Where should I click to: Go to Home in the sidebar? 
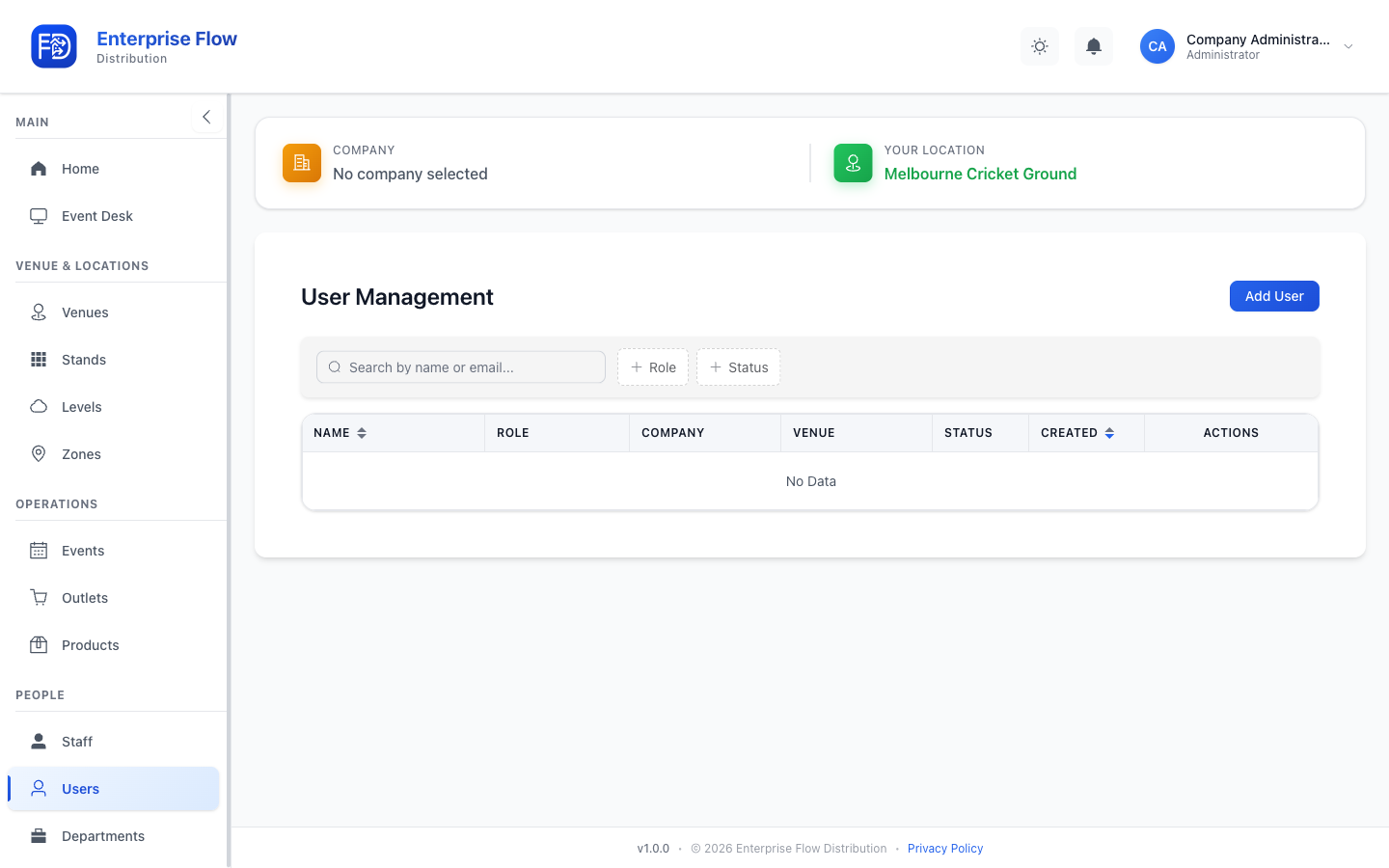(114, 169)
